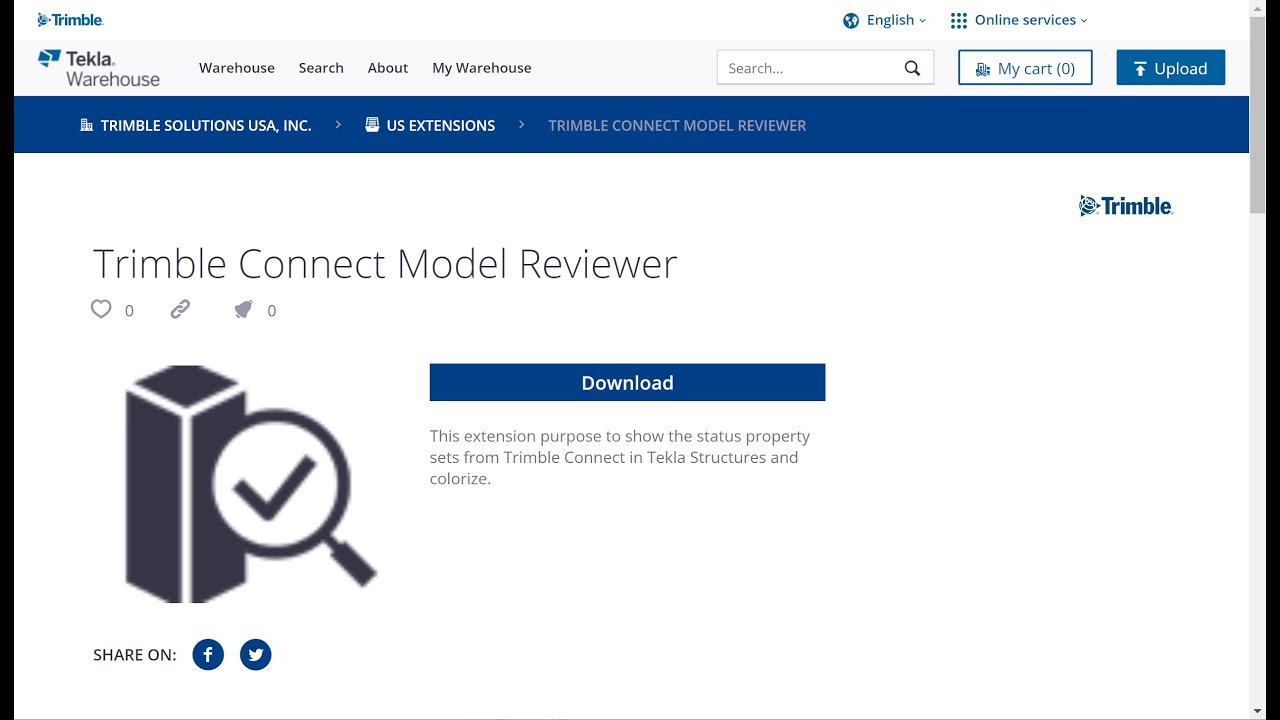Viewport: 1280px width, 720px height.
Task: Share on Facebook
Action: [208, 655]
